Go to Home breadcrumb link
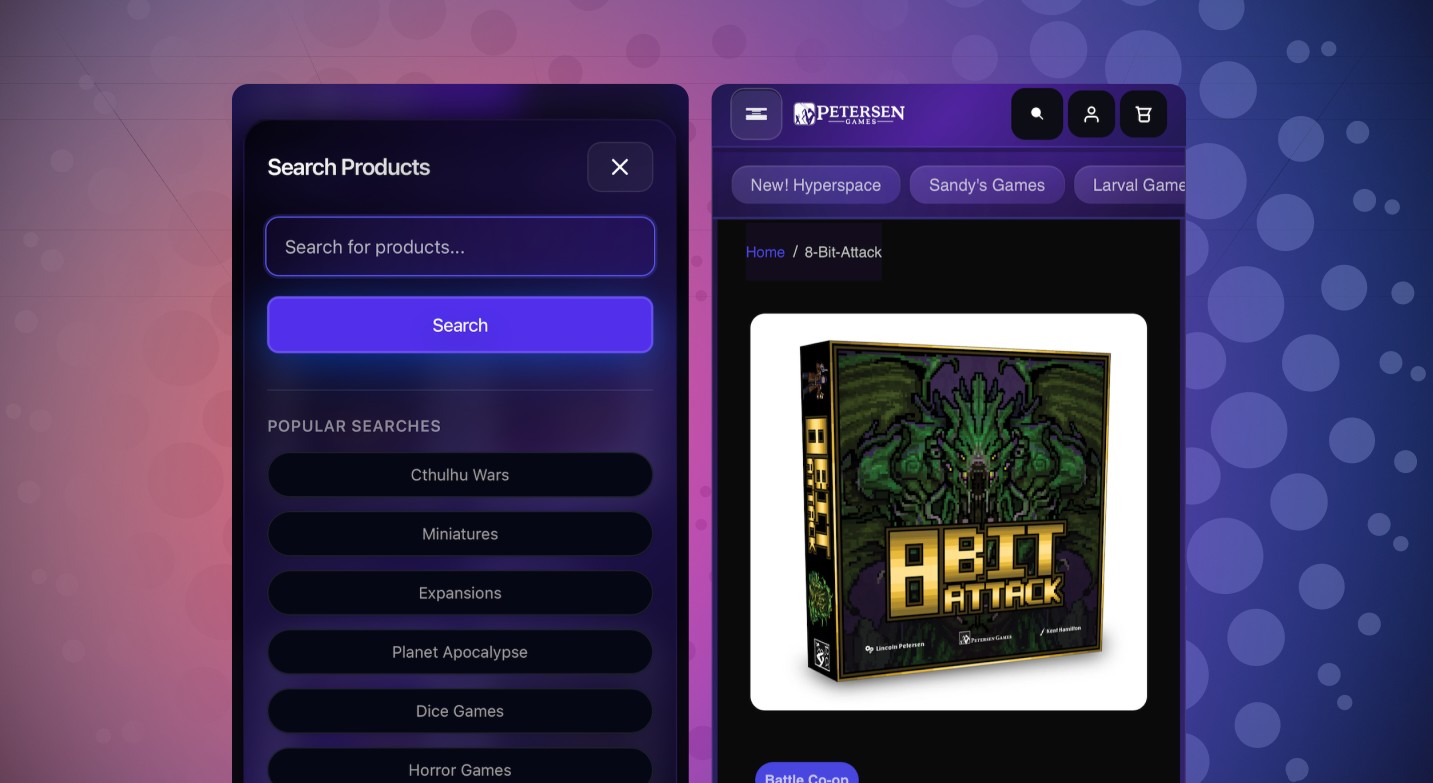This screenshot has width=1433, height=783. [x=765, y=252]
